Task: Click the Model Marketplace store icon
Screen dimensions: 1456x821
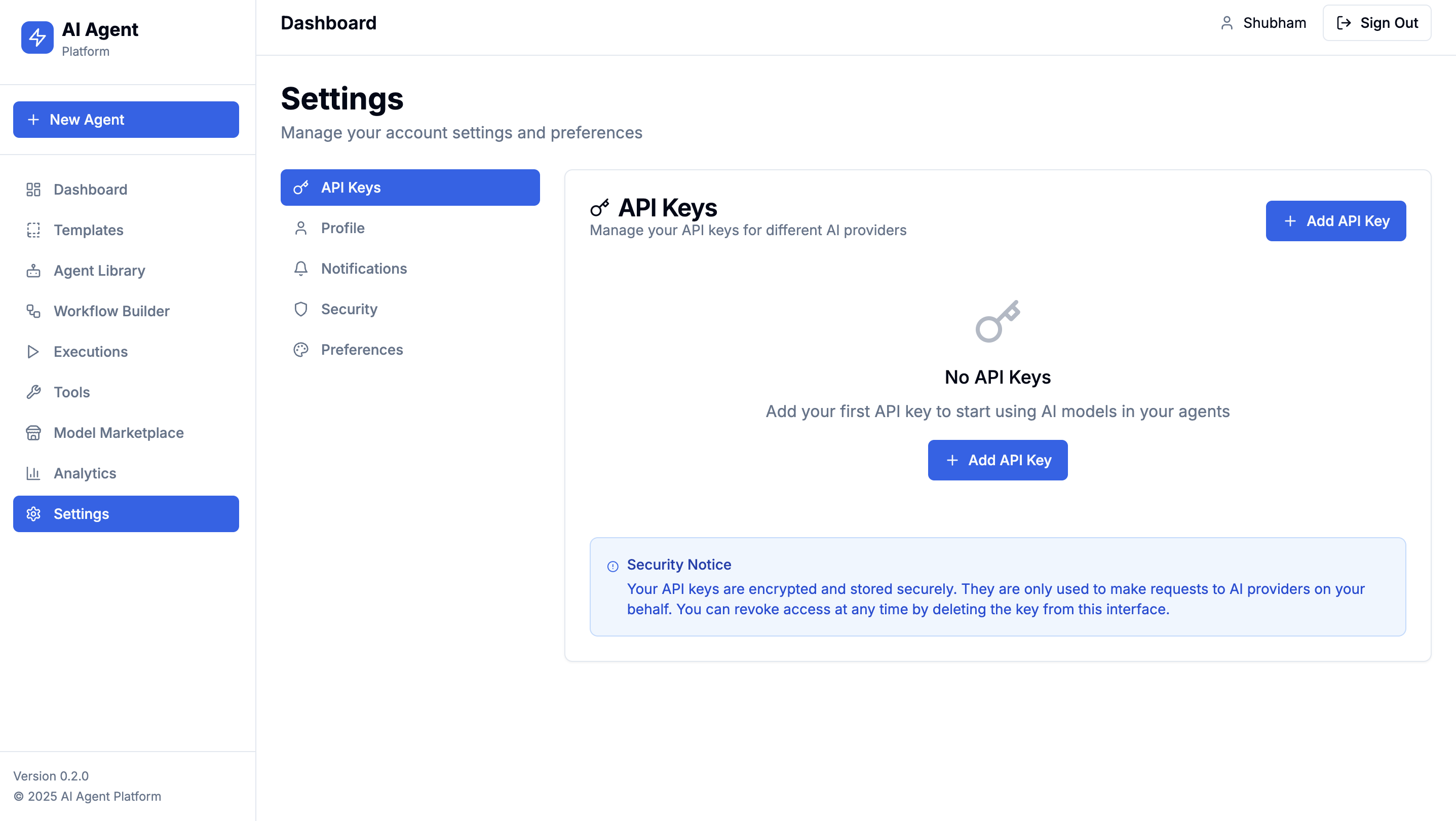Action: (33, 433)
